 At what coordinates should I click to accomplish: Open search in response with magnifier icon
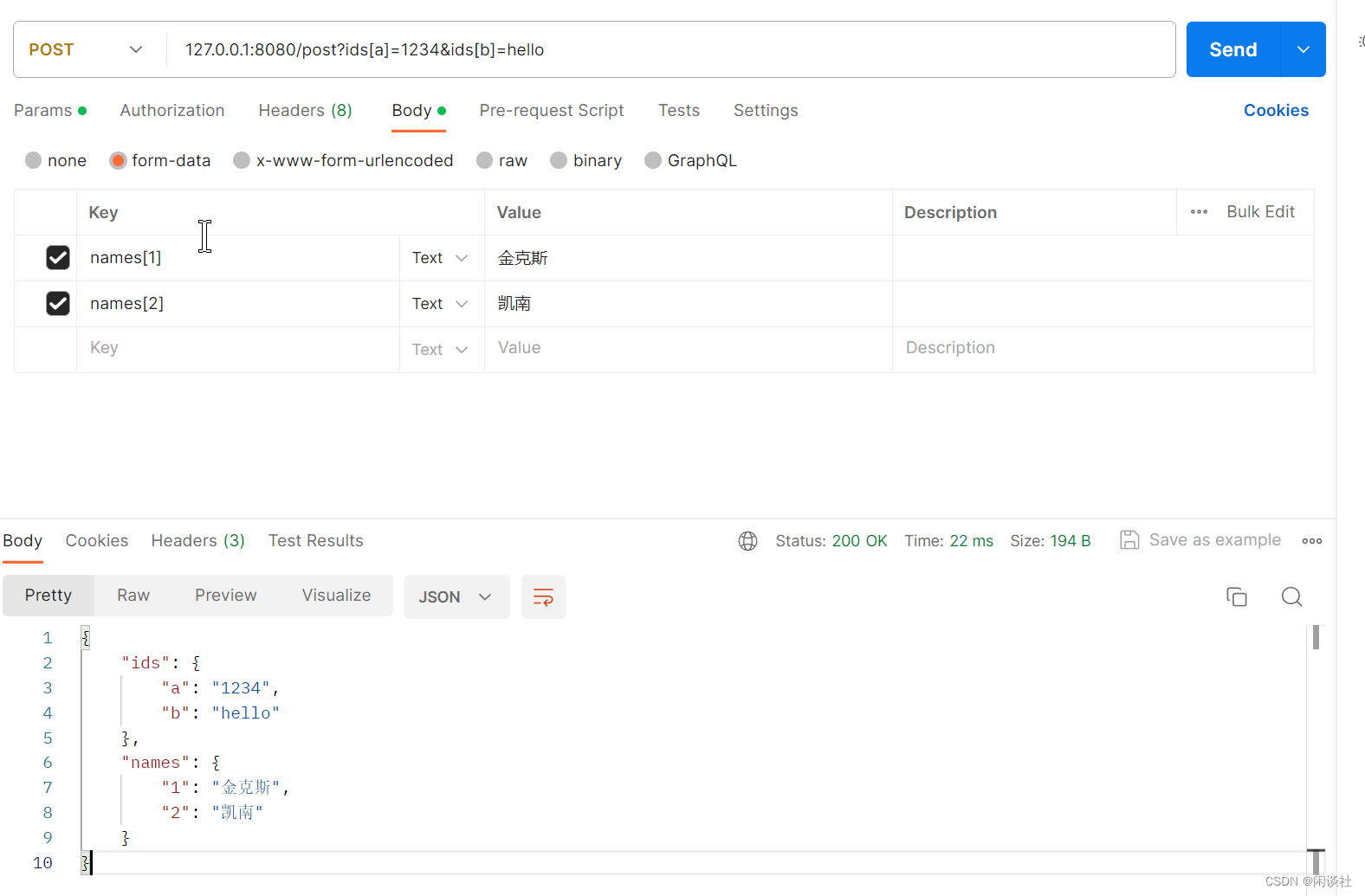click(x=1291, y=596)
